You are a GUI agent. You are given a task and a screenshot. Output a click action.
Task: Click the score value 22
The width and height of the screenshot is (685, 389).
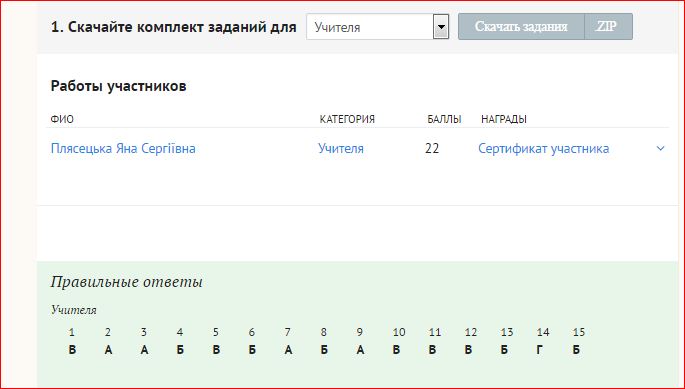click(432, 149)
